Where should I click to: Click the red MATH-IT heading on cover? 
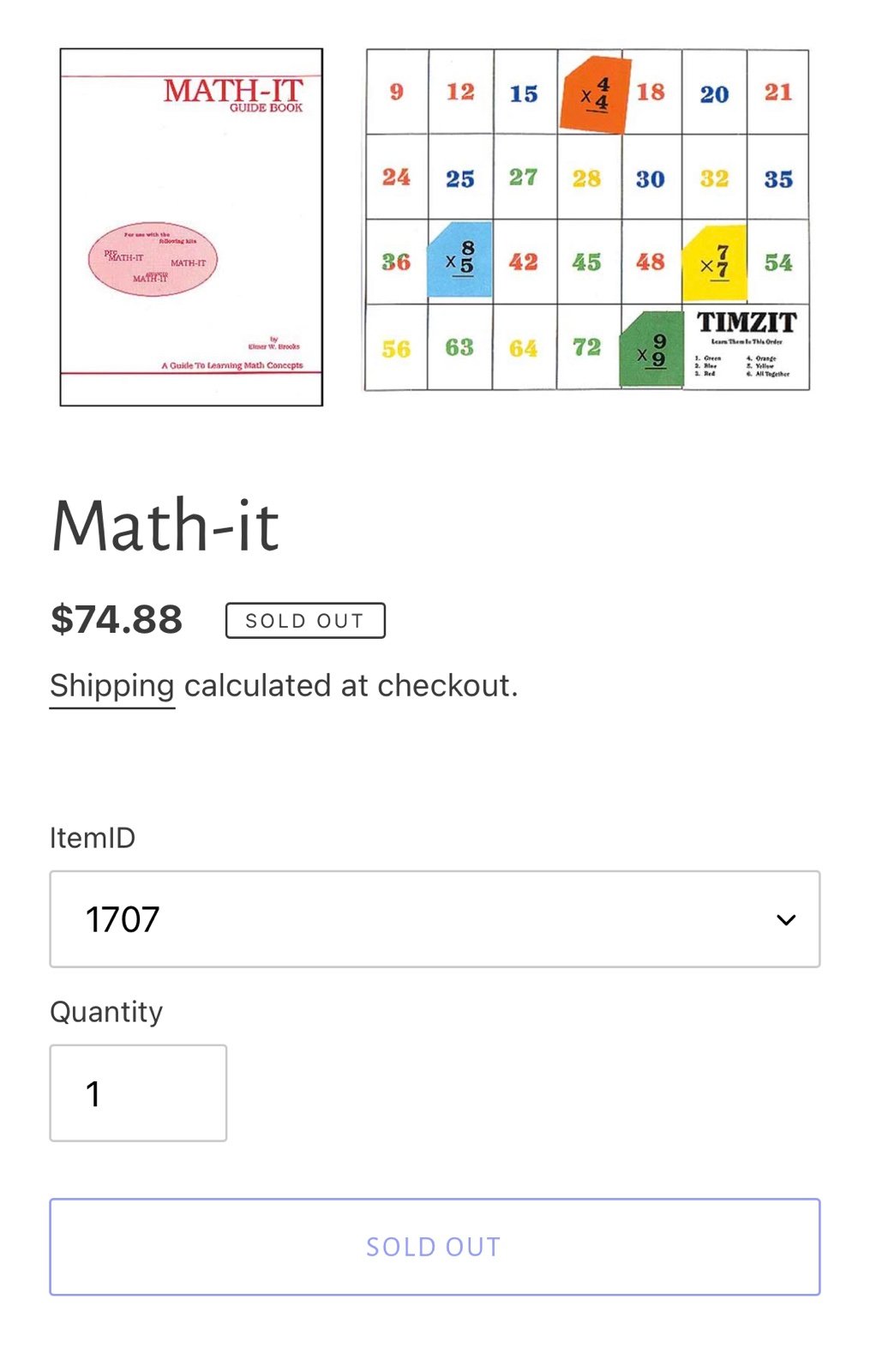(x=233, y=91)
